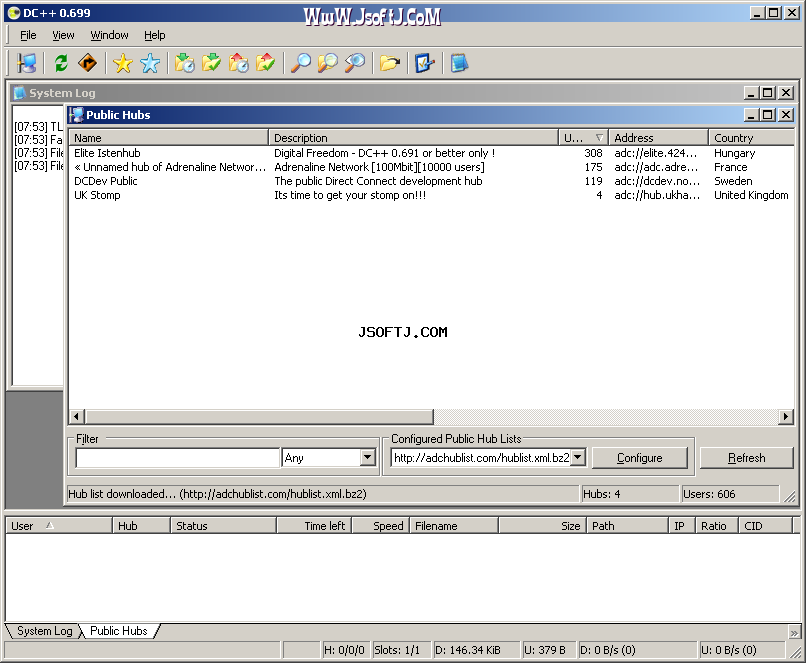Open the View menu
The image size is (806, 663).
[x=63, y=35]
